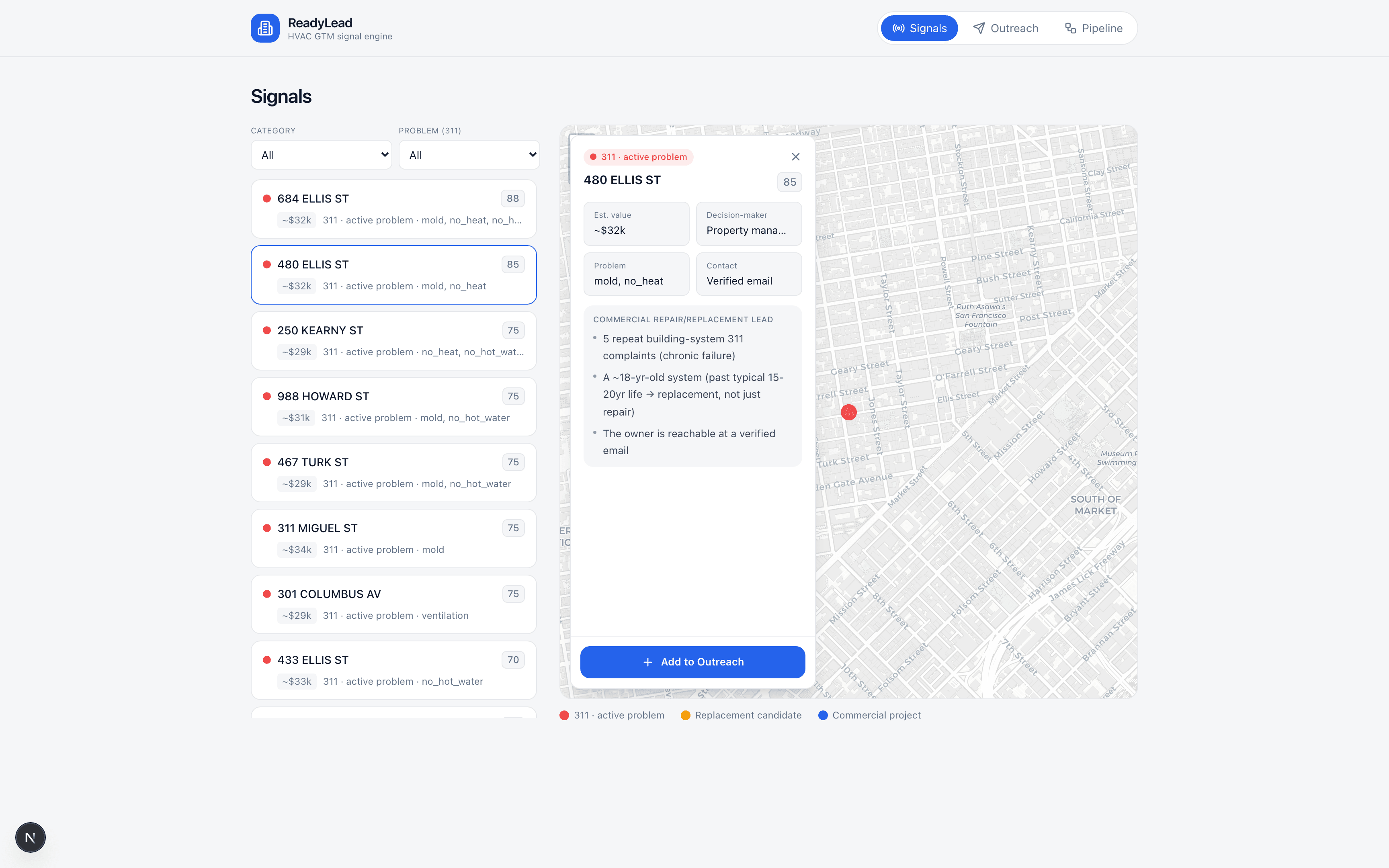
Task: Click the score badge 88 on 684 ELLIS ST
Action: click(x=512, y=199)
